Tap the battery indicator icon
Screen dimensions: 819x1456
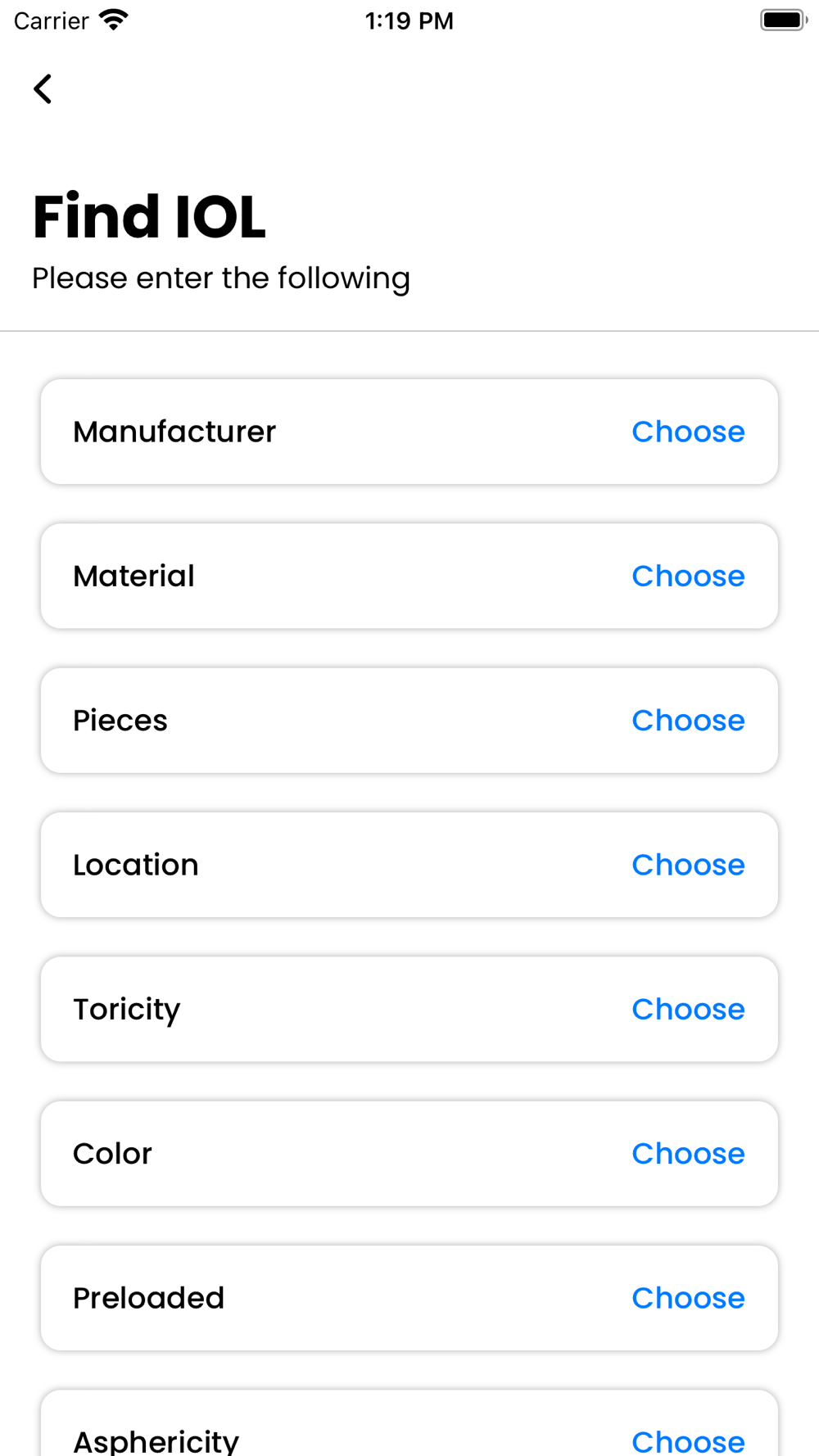click(x=783, y=20)
